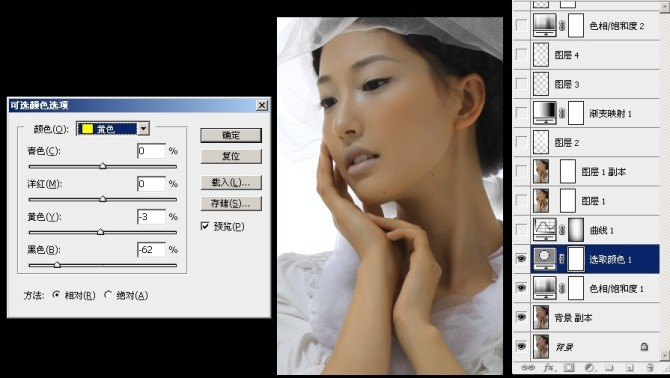Viewport: 670px width, 378px height.
Task: Click the 曲线 1 curves adjustment icon
Action: click(x=544, y=230)
